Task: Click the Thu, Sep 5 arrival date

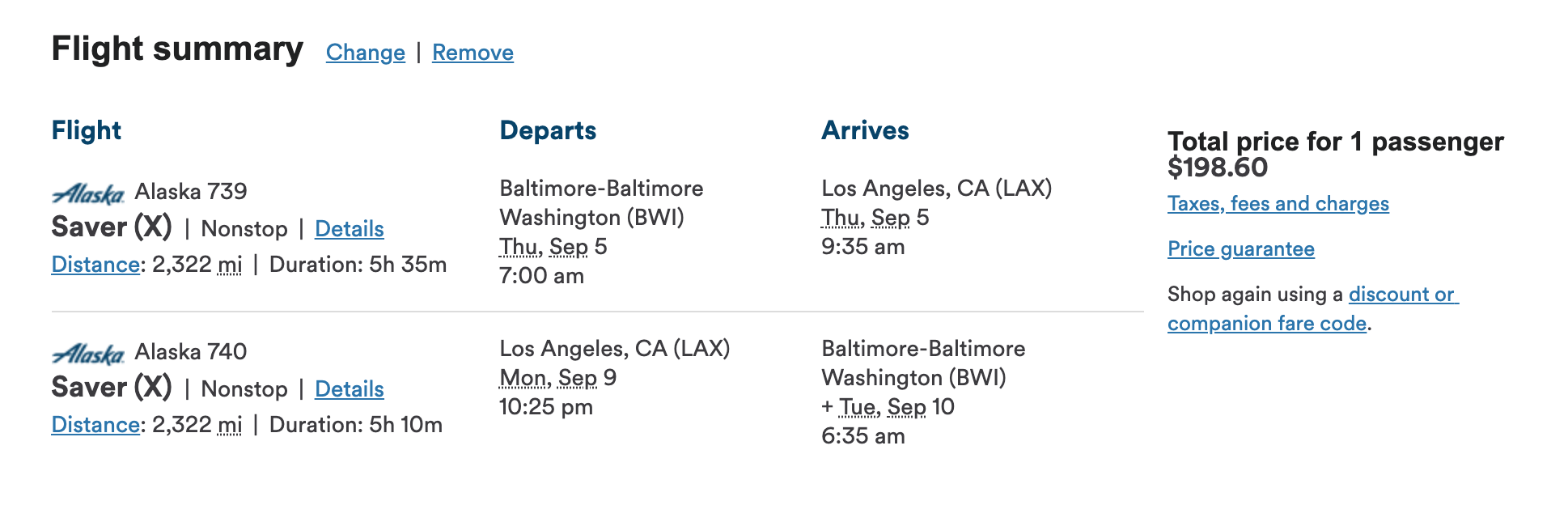Action: [875, 218]
